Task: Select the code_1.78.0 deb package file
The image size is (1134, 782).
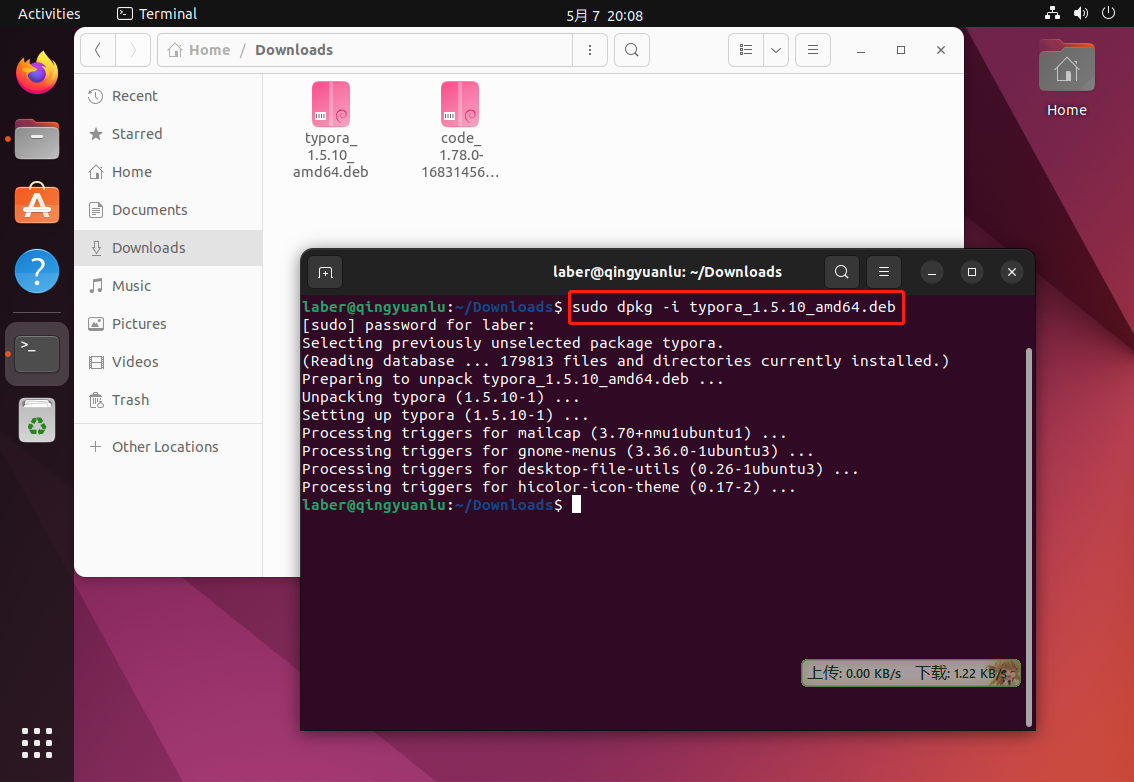Action: coord(460,130)
